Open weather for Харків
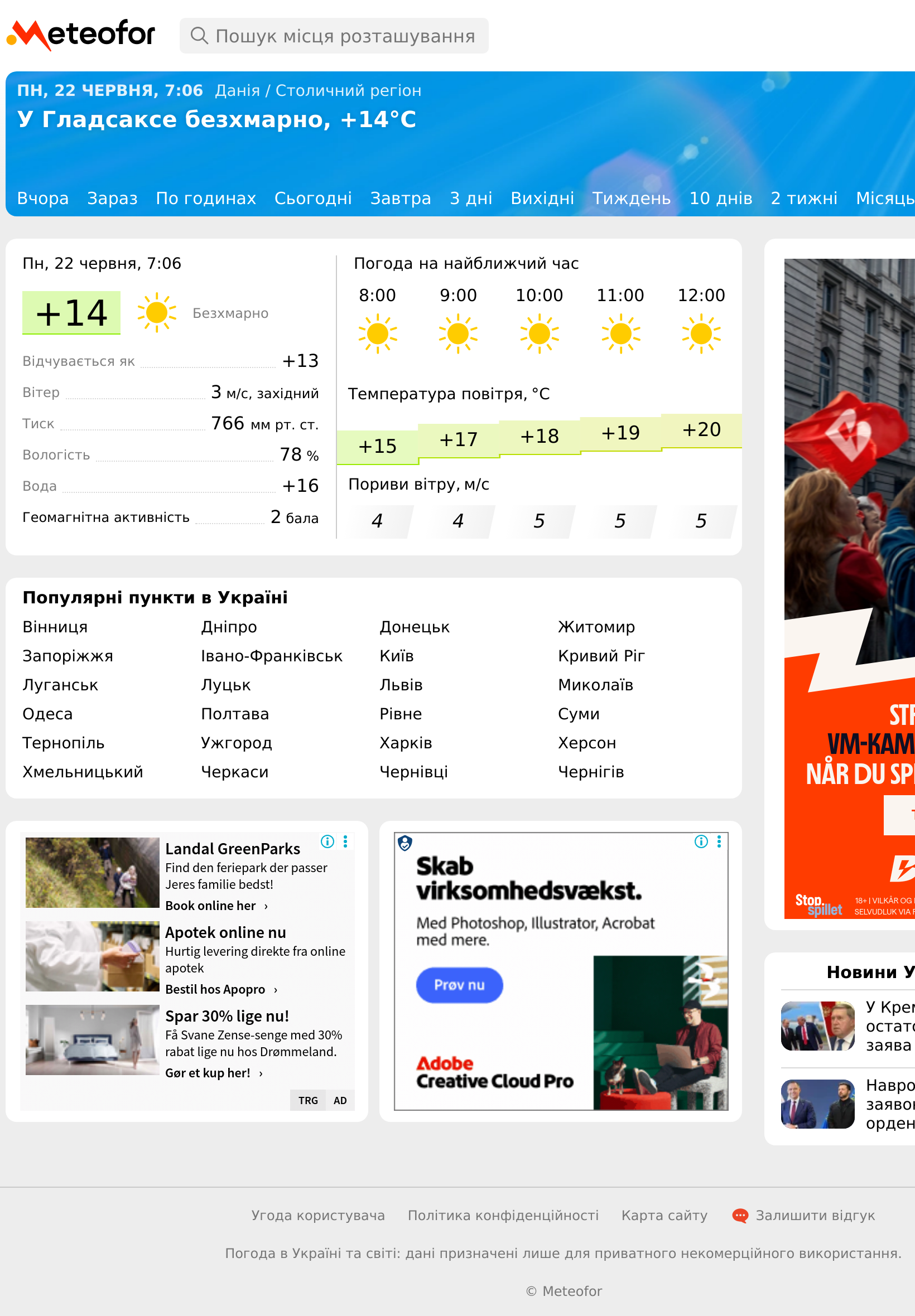The image size is (915, 1316). pyautogui.click(x=406, y=743)
